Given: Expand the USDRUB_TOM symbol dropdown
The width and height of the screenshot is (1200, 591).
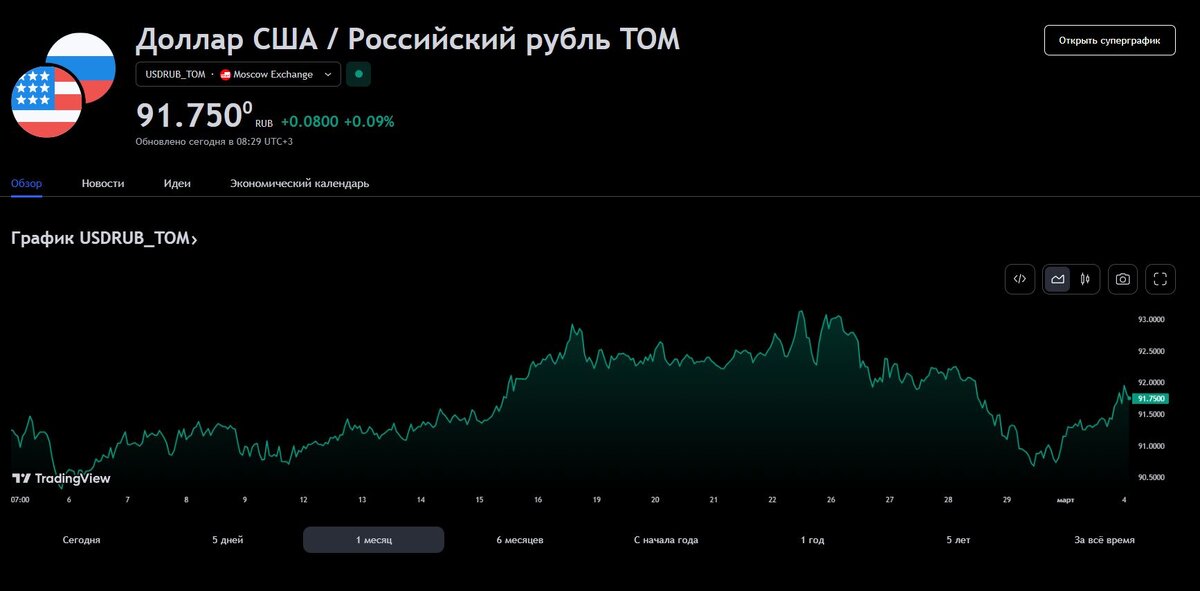Looking at the screenshot, I should coord(238,74).
